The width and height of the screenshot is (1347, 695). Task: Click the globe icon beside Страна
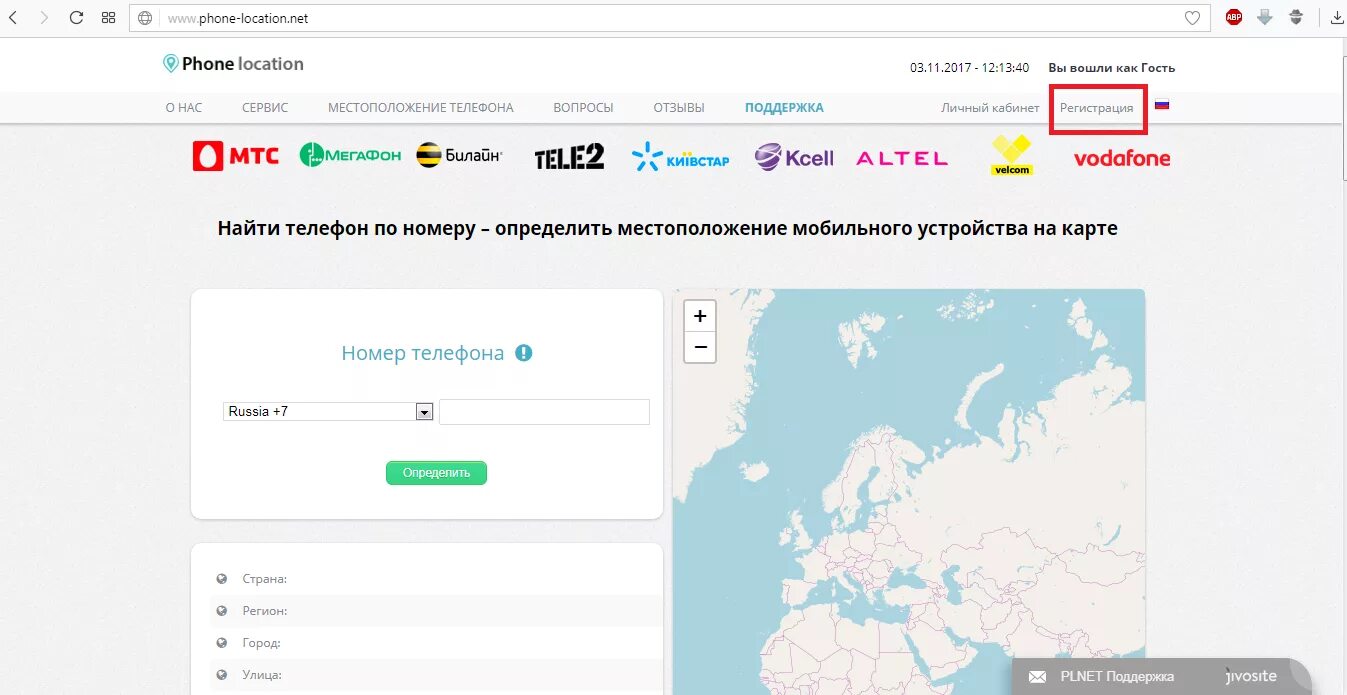[222, 579]
